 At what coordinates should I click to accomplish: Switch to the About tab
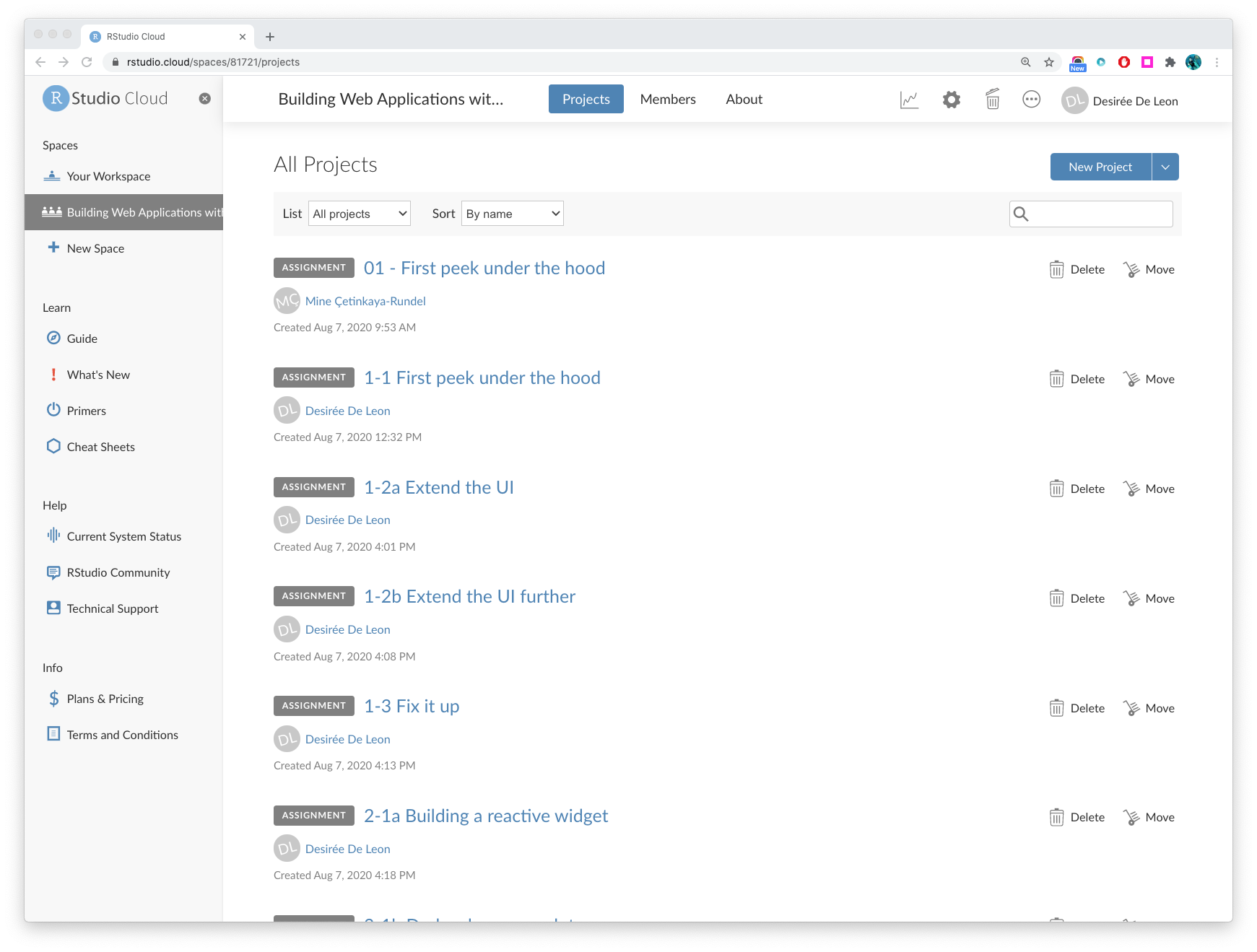tap(744, 100)
